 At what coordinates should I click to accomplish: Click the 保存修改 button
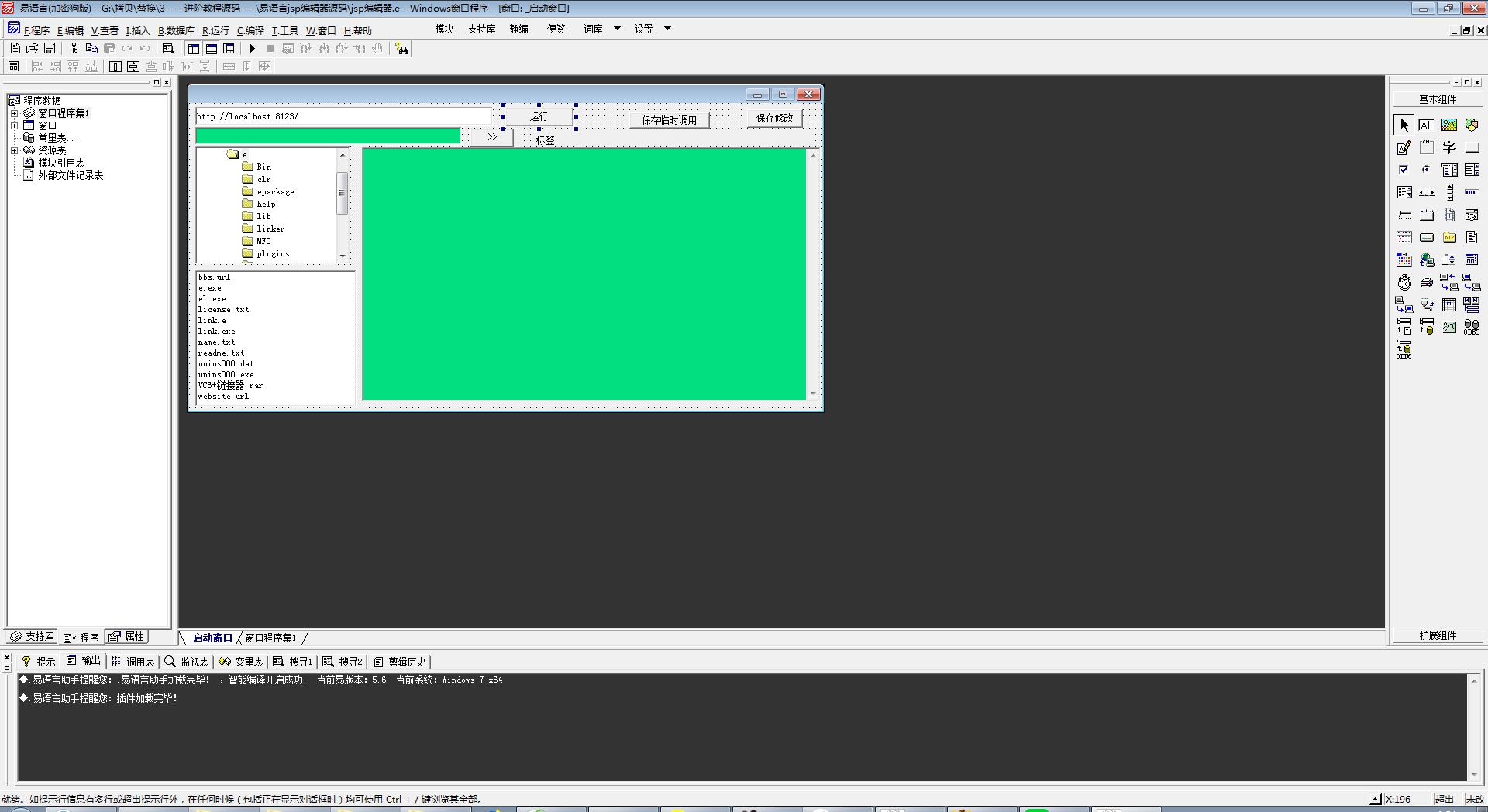[x=775, y=118]
